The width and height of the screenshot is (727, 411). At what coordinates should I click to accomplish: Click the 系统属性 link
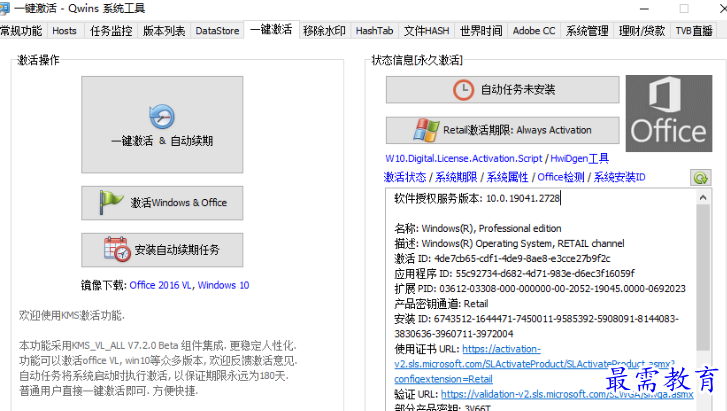click(507, 177)
